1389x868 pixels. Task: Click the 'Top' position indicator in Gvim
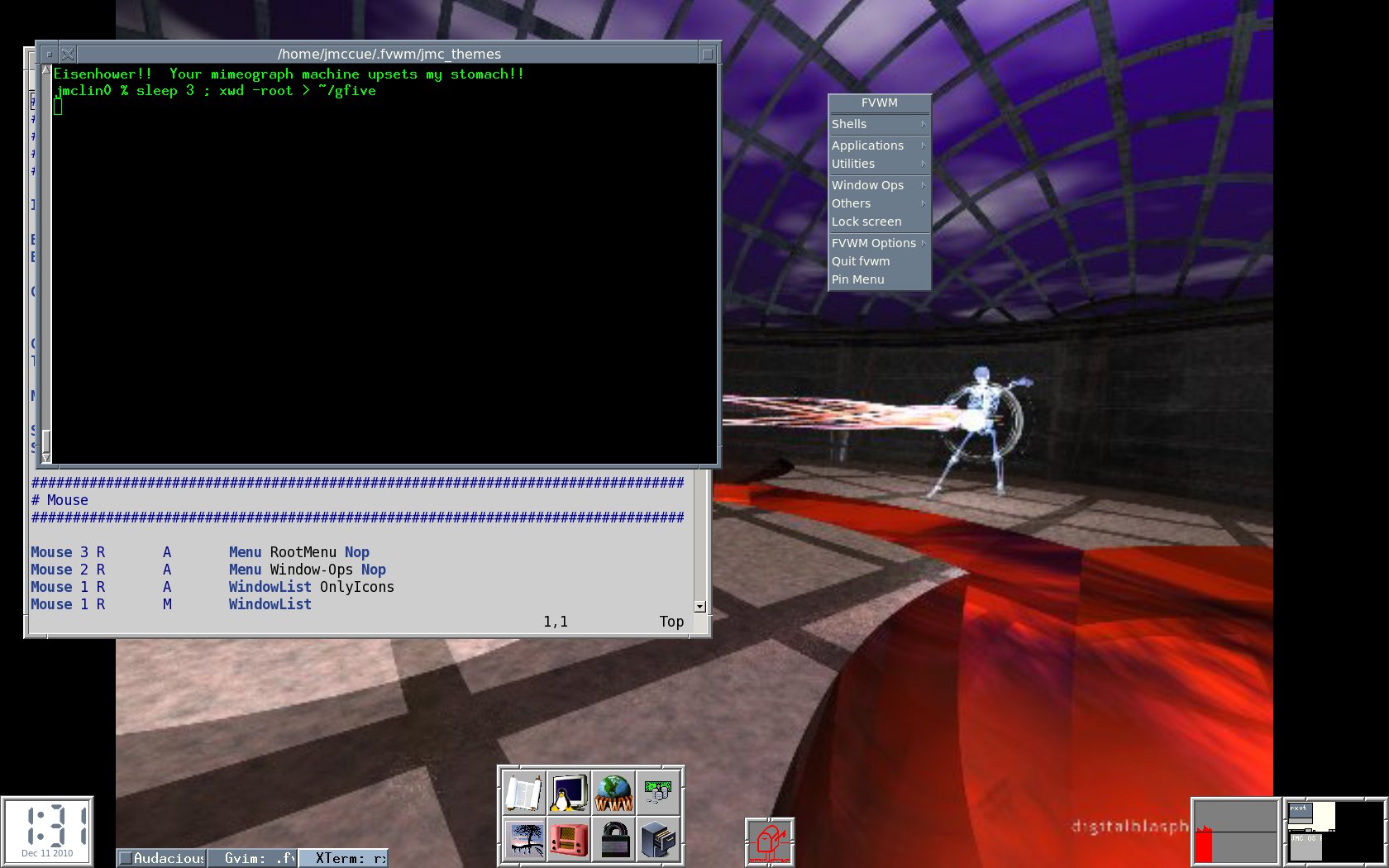coord(671,622)
